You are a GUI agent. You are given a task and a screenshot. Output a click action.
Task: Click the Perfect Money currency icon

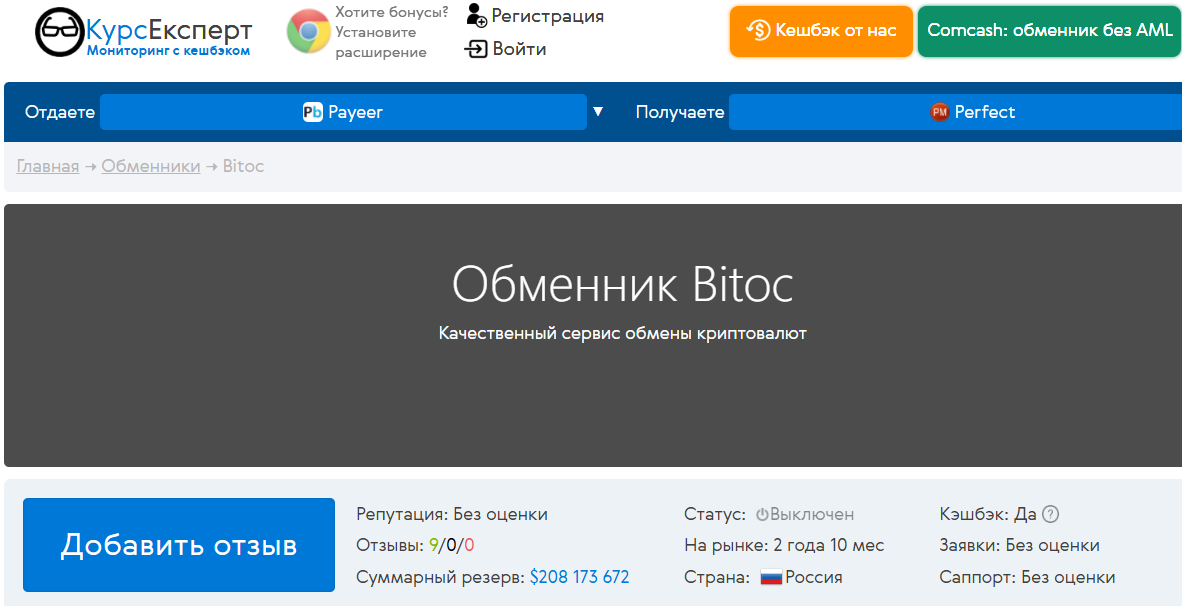tap(939, 112)
